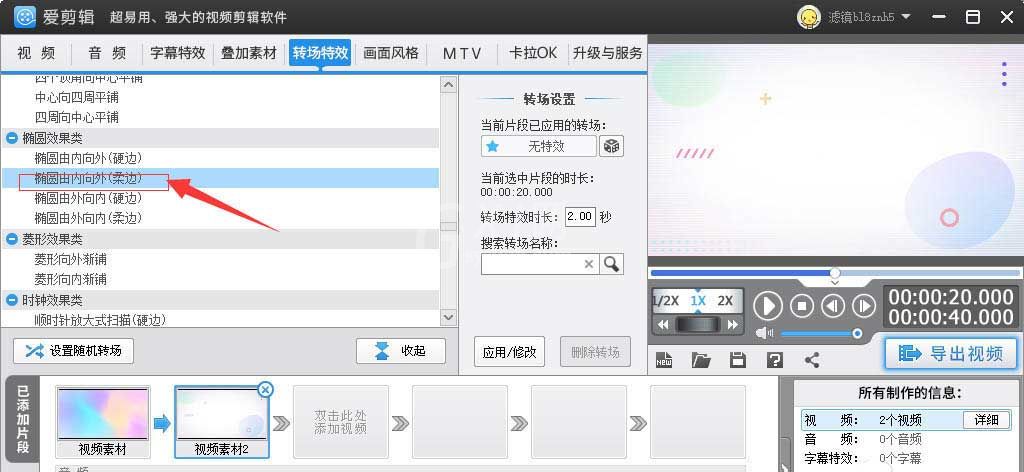Open the 叠加素材 tab

(249, 53)
